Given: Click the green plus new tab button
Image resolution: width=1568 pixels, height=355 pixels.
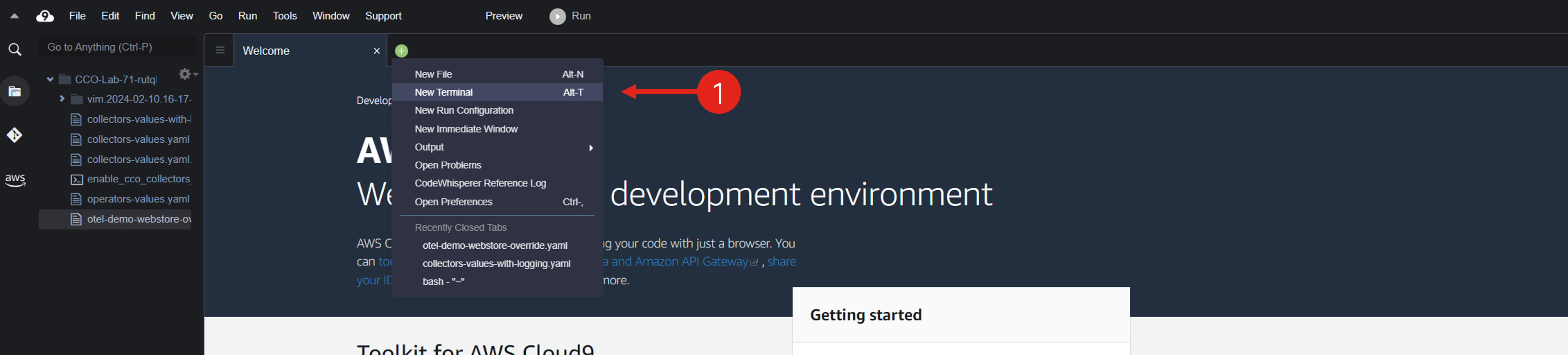Looking at the screenshot, I should [401, 51].
